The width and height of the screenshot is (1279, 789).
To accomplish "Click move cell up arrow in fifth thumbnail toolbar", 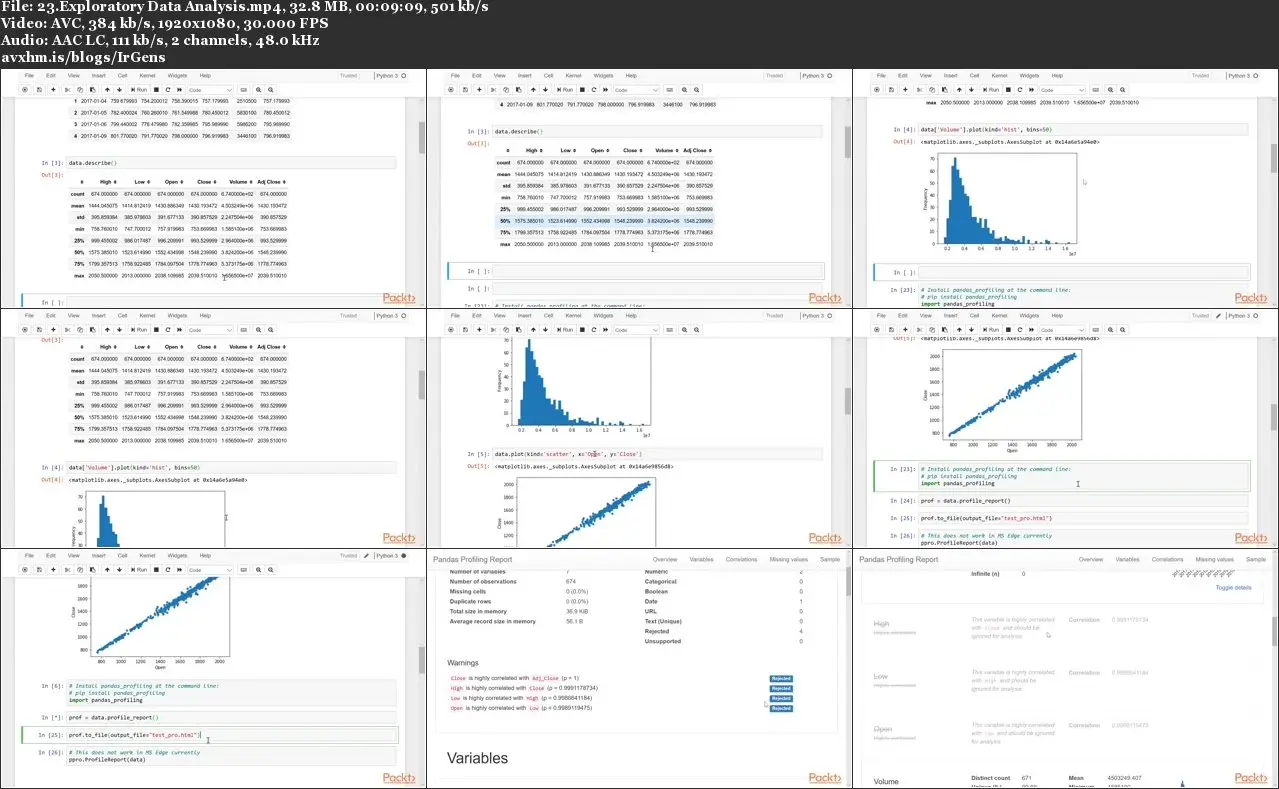I will pos(533,329).
